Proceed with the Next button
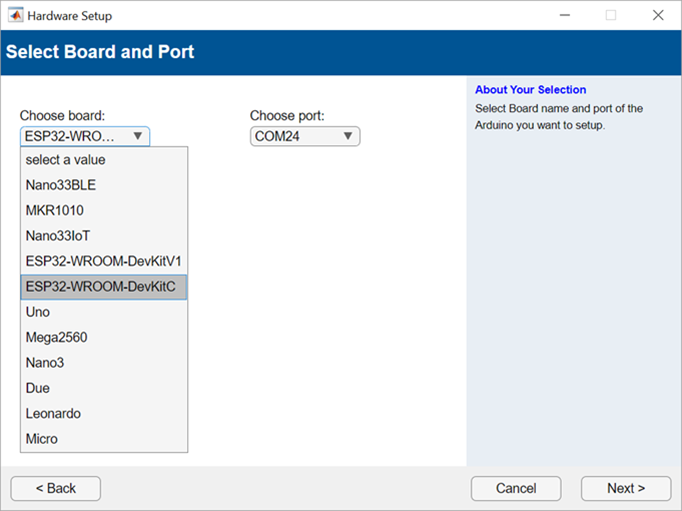Image resolution: width=682 pixels, height=511 pixels. click(626, 488)
